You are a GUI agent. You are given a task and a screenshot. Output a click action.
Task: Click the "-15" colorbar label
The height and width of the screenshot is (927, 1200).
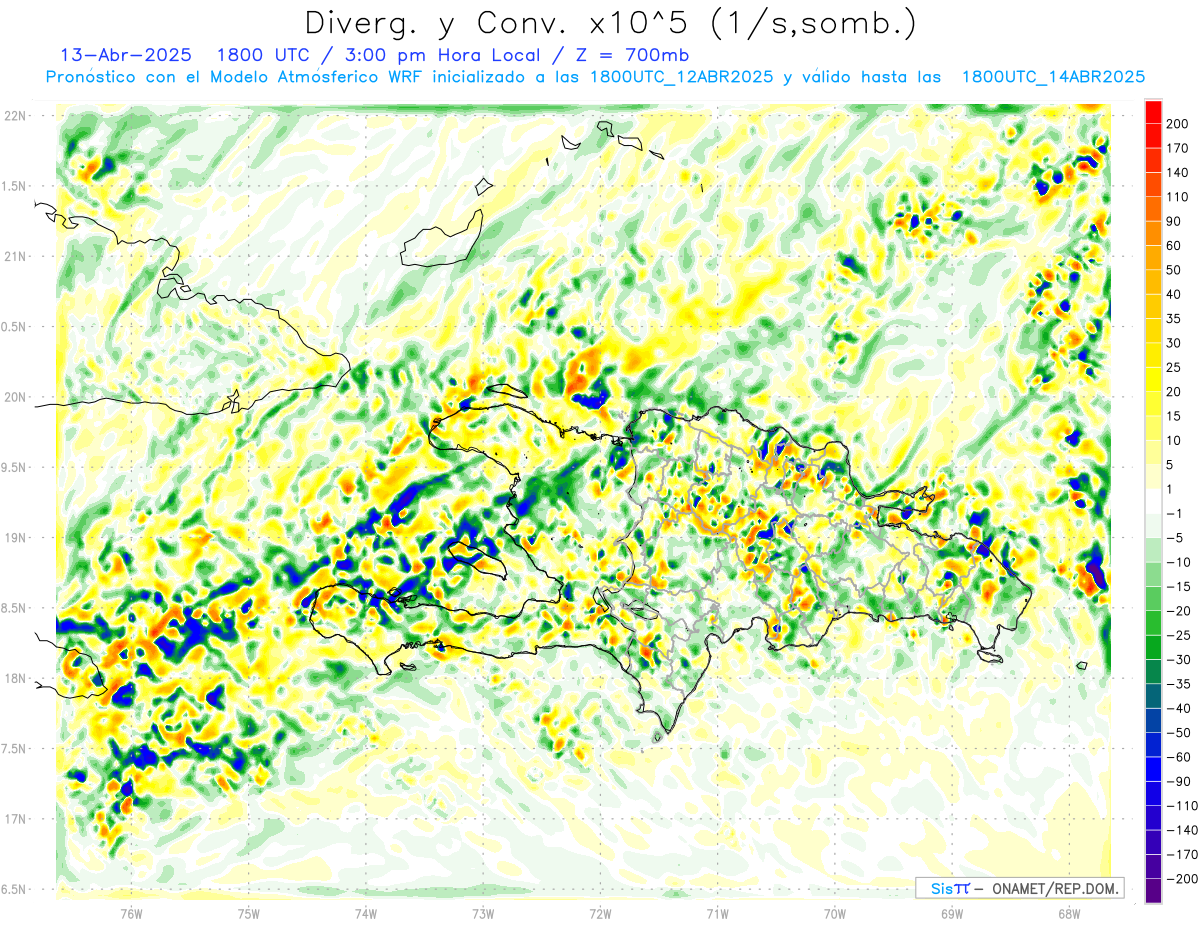pos(1177,587)
